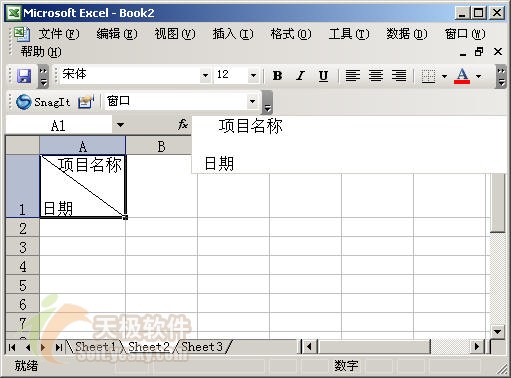Image resolution: width=511 pixels, height=378 pixels.
Task: Click the SnagIt window capture icon
Action: click(x=86, y=102)
